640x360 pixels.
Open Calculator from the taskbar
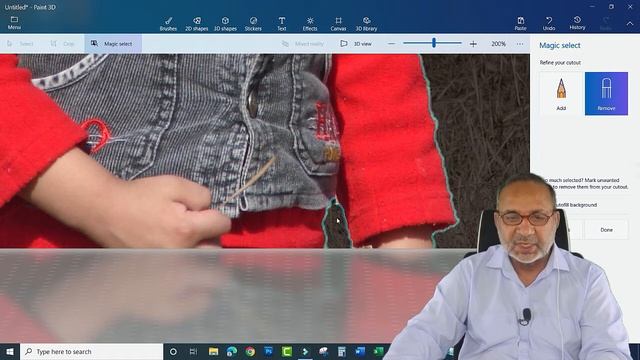342,351
